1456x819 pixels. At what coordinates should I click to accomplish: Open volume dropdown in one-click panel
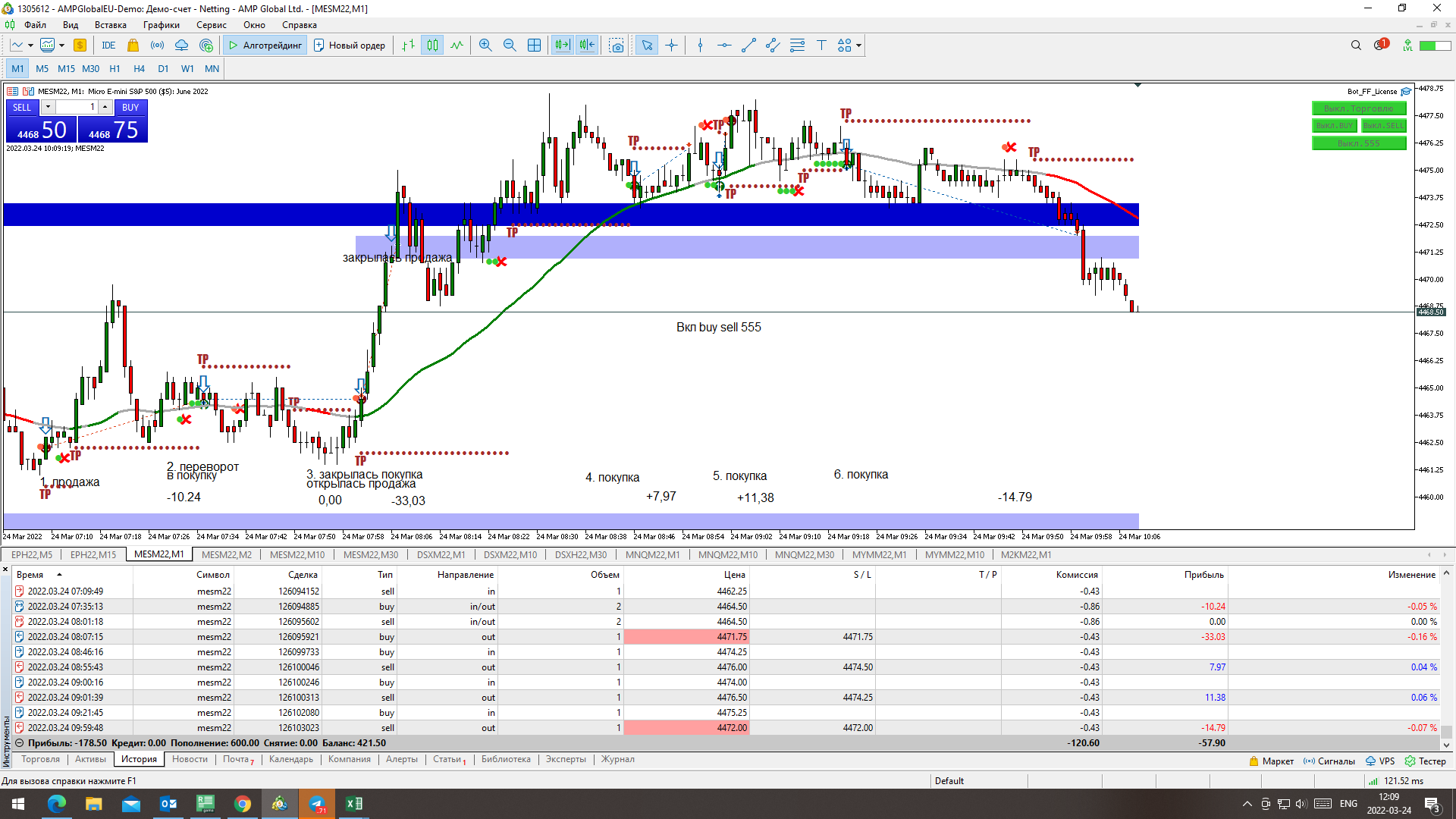(x=48, y=107)
